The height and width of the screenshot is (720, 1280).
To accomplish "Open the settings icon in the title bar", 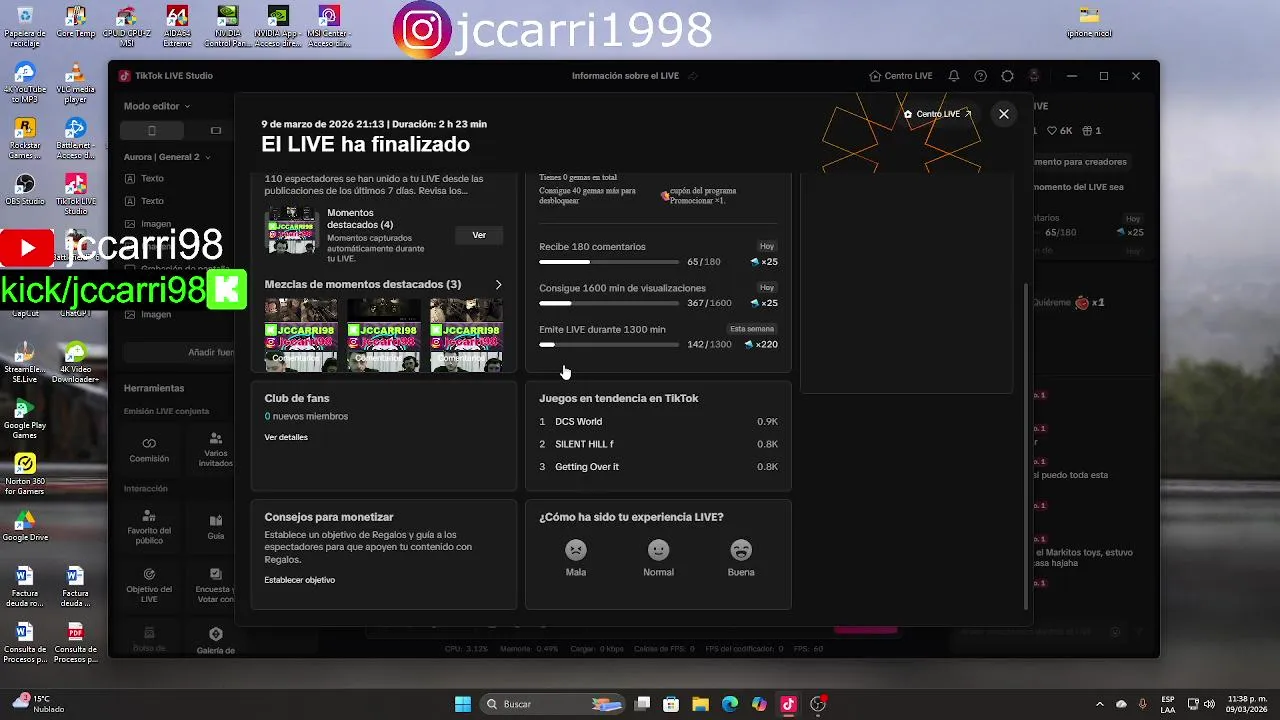I will [1007, 76].
